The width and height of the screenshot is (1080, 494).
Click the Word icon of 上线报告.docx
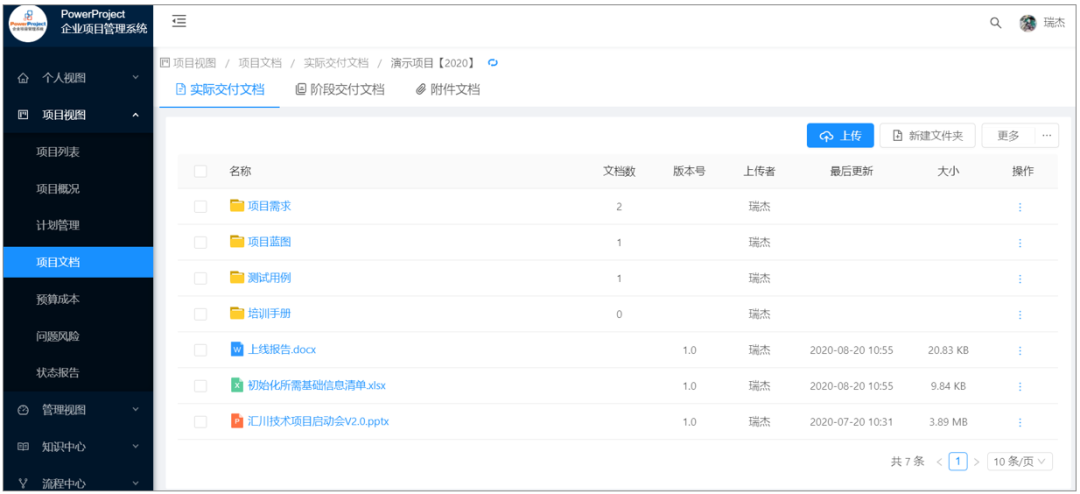pos(237,349)
